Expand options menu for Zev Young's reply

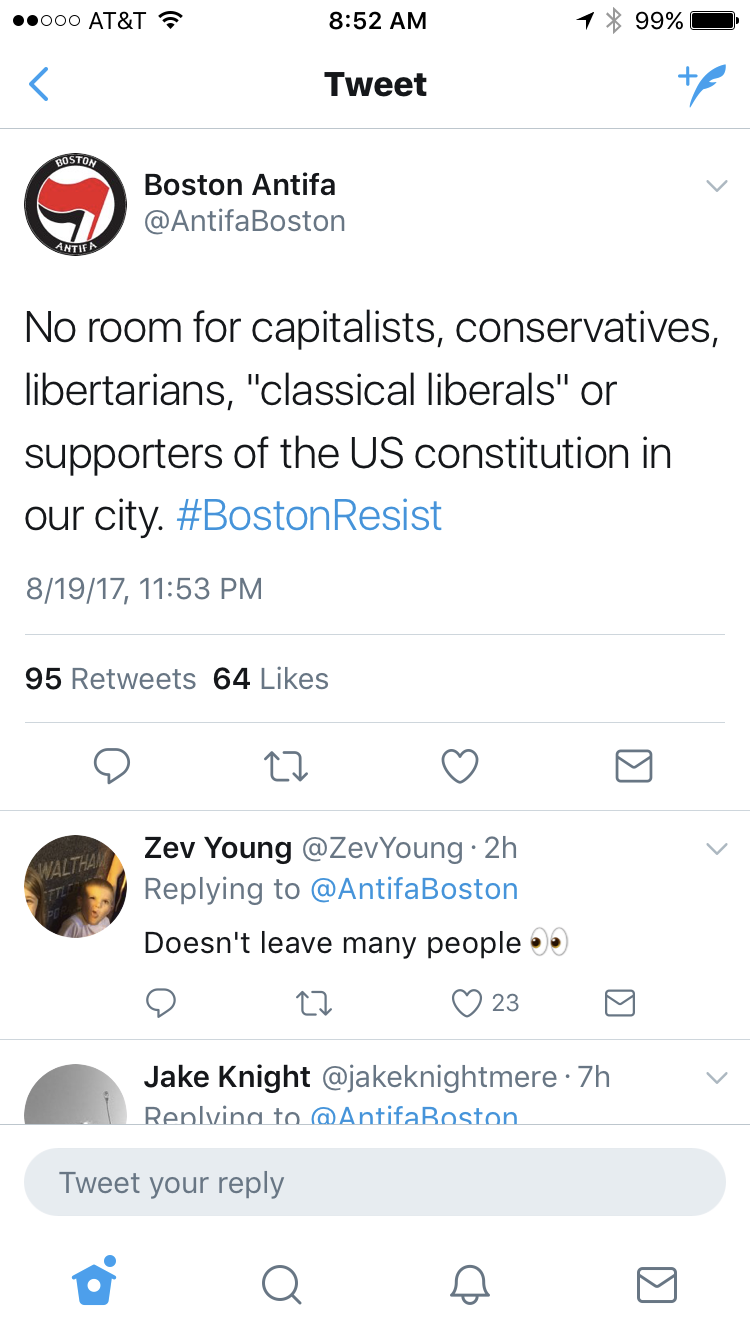(716, 849)
